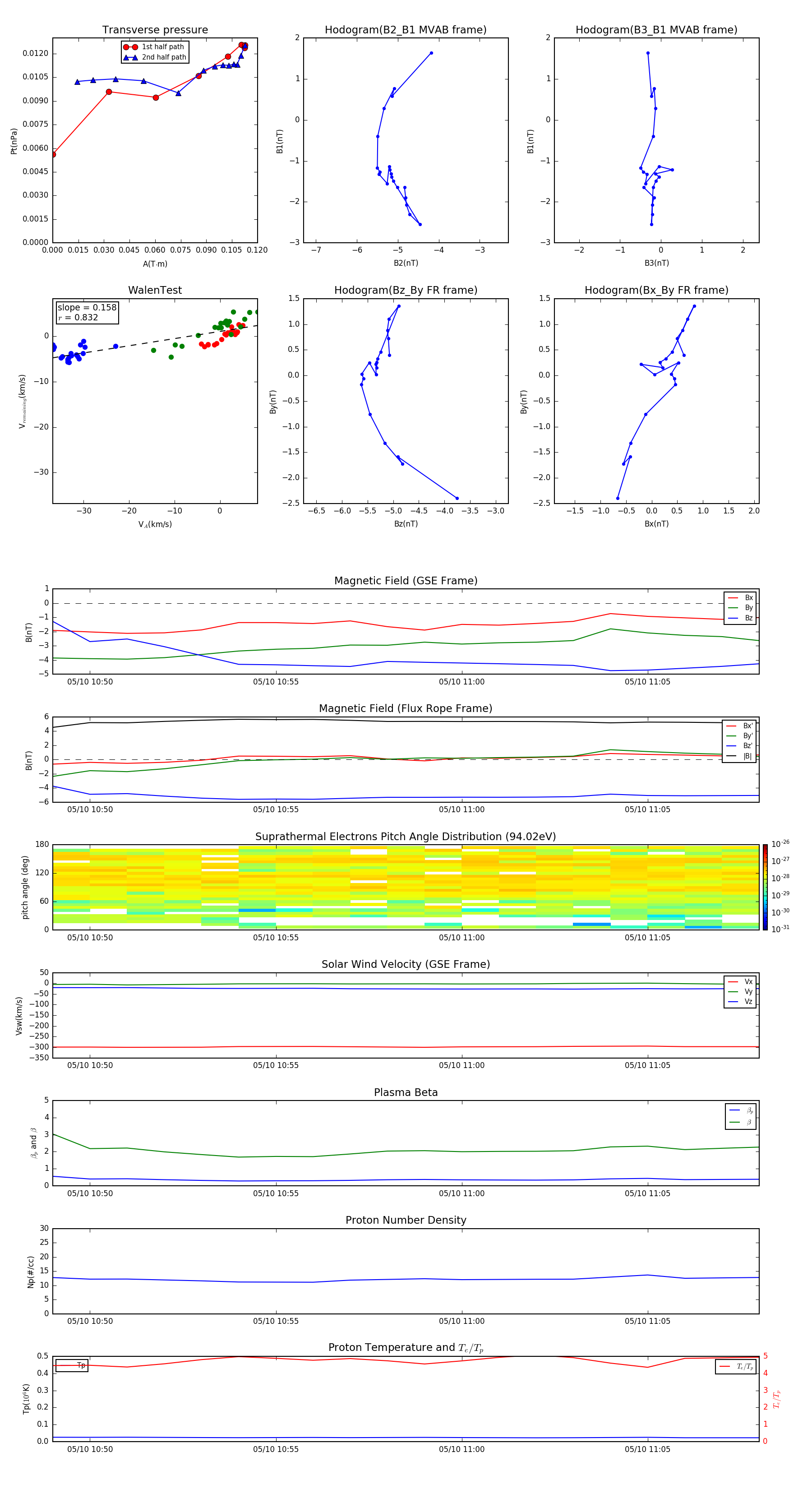Click the "10^-26" colorbar tick label
The image size is (812, 1489).
[780, 844]
